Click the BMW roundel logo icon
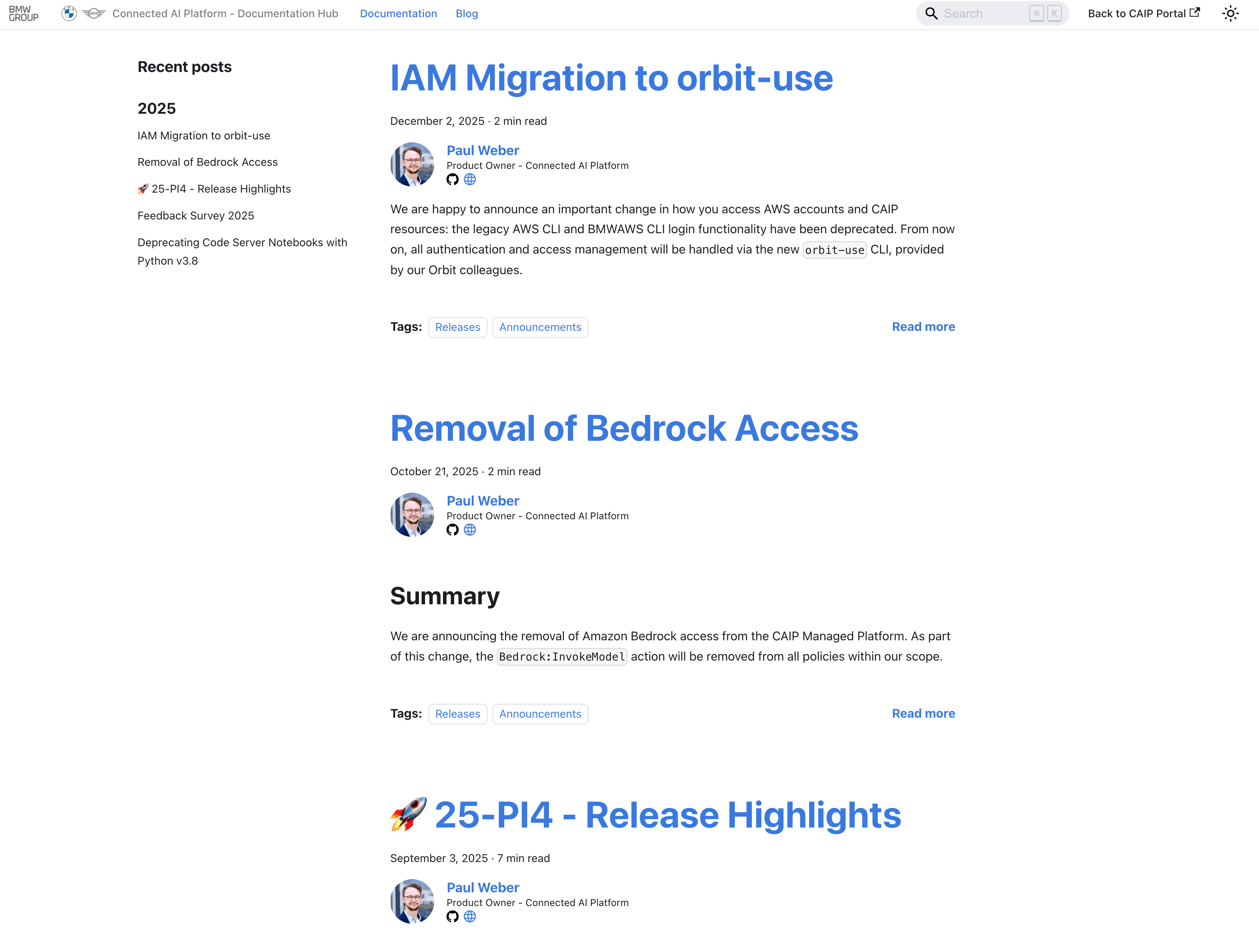This screenshot has height=952, width=1259. coord(69,14)
